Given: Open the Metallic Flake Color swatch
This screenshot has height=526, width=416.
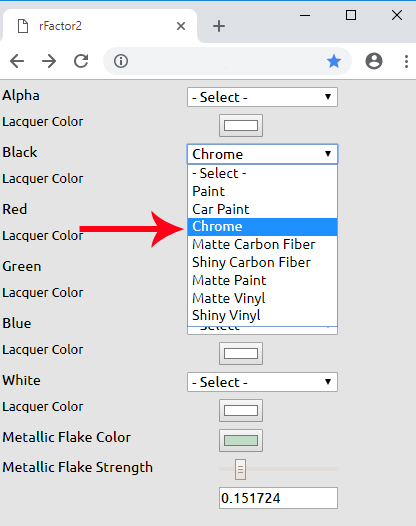Looking at the screenshot, I should tap(241, 440).
